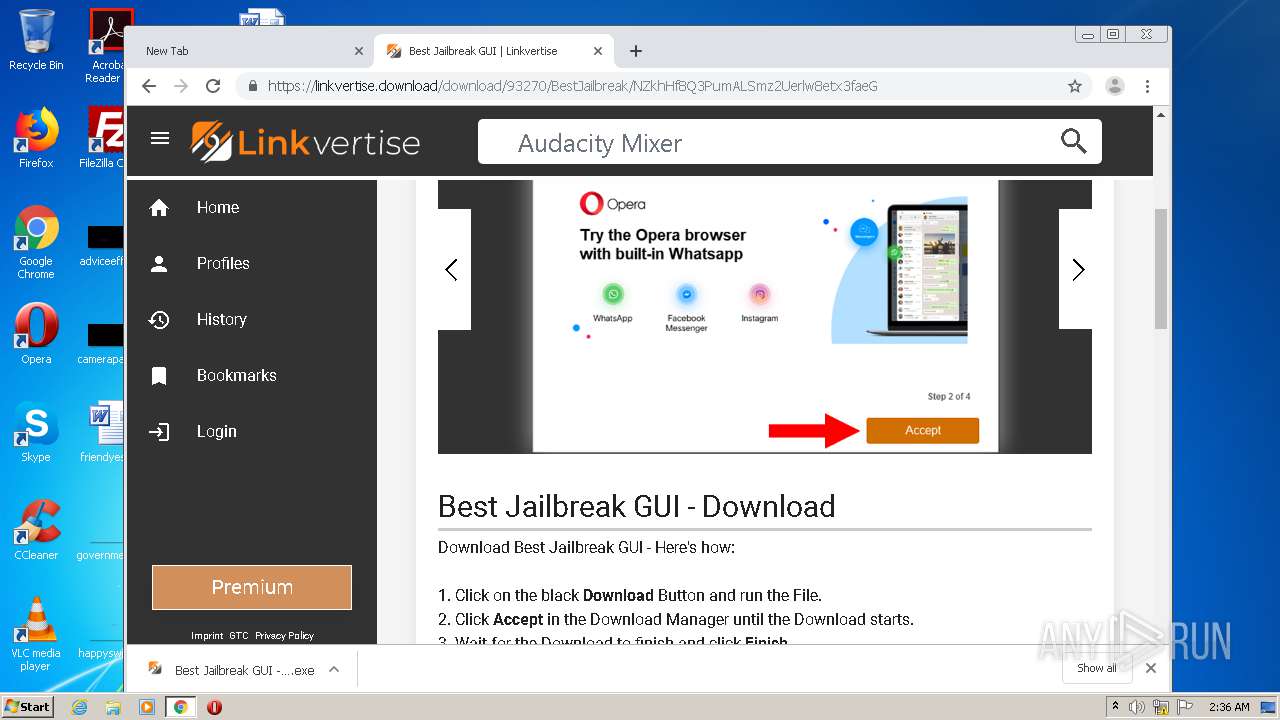This screenshot has height=720, width=1280.
Task: Open the Chrome profile avatar
Action: (x=1114, y=86)
